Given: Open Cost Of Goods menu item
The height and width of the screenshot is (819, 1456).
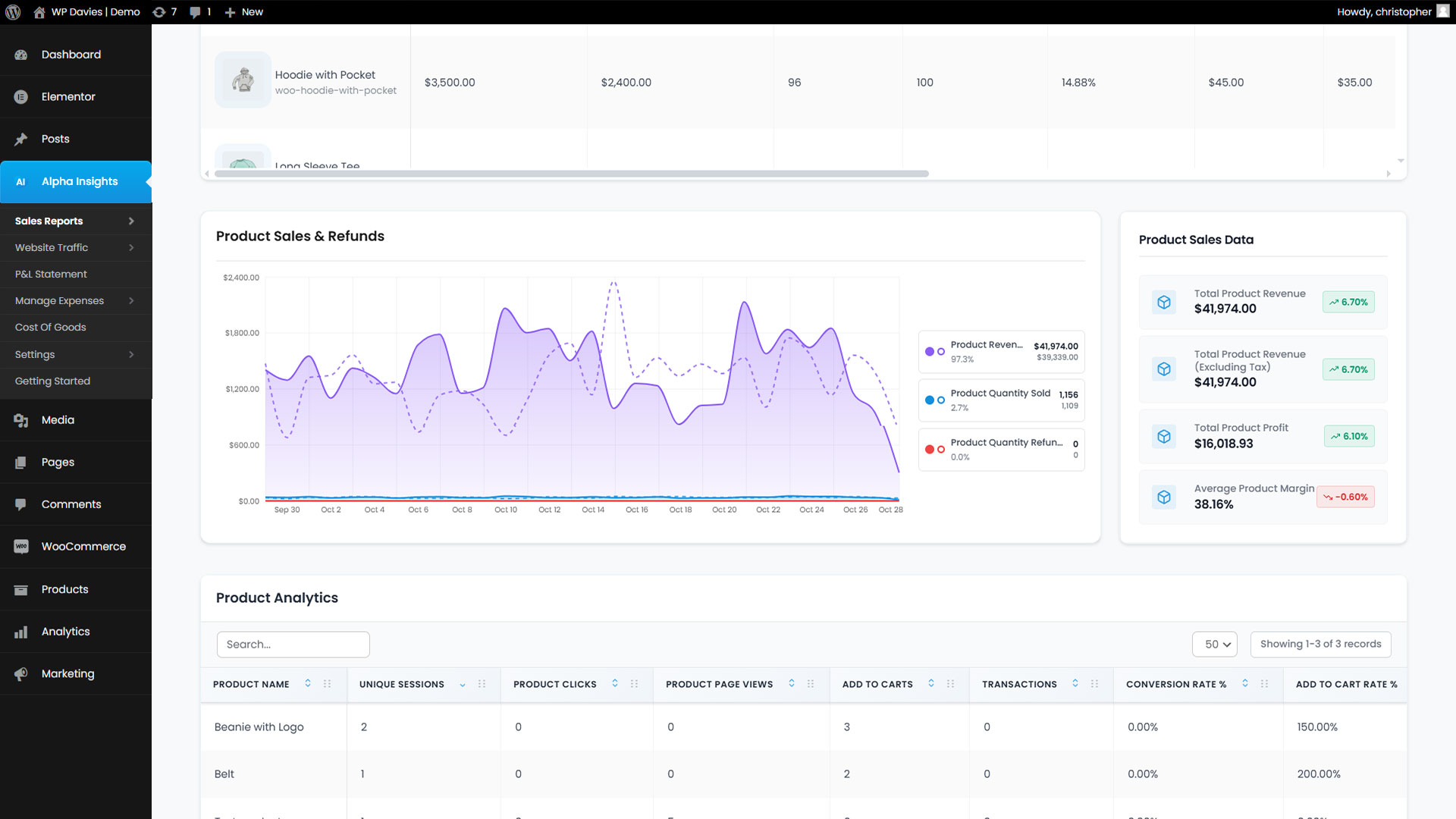Looking at the screenshot, I should pos(50,328).
